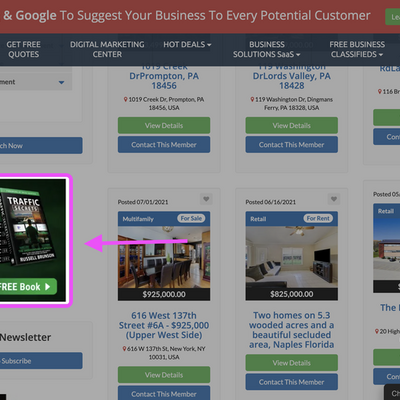Contact This Member for 119 Washington Dr listing
This screenshot has width=400, height=400.
[x=292, y=144]
